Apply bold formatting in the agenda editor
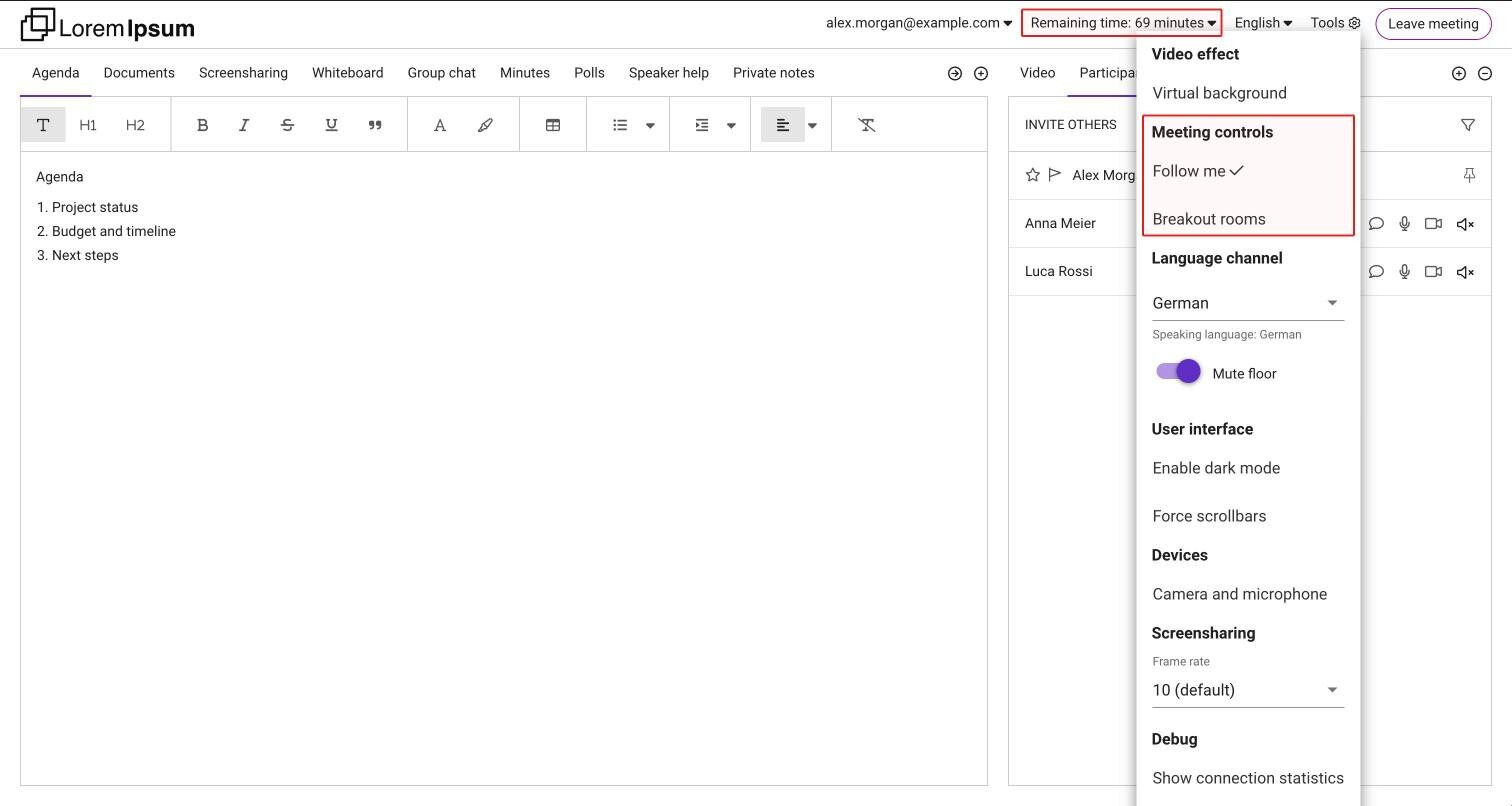This screenshot has height=806, width=1512. click(x=202, y=125)
